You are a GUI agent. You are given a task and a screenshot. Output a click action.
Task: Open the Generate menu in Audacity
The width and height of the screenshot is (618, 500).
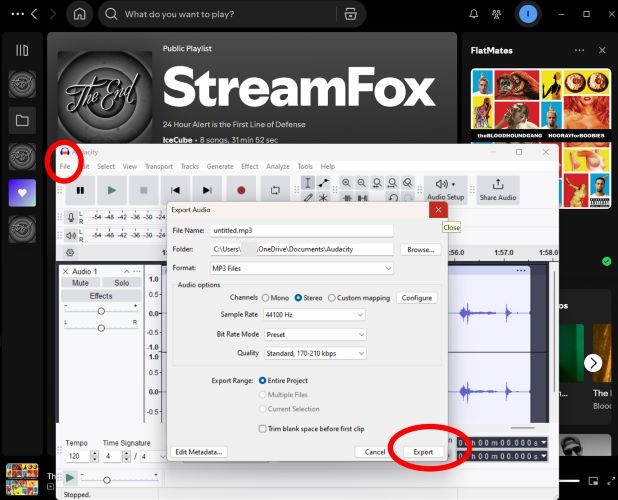click(220, 166)
